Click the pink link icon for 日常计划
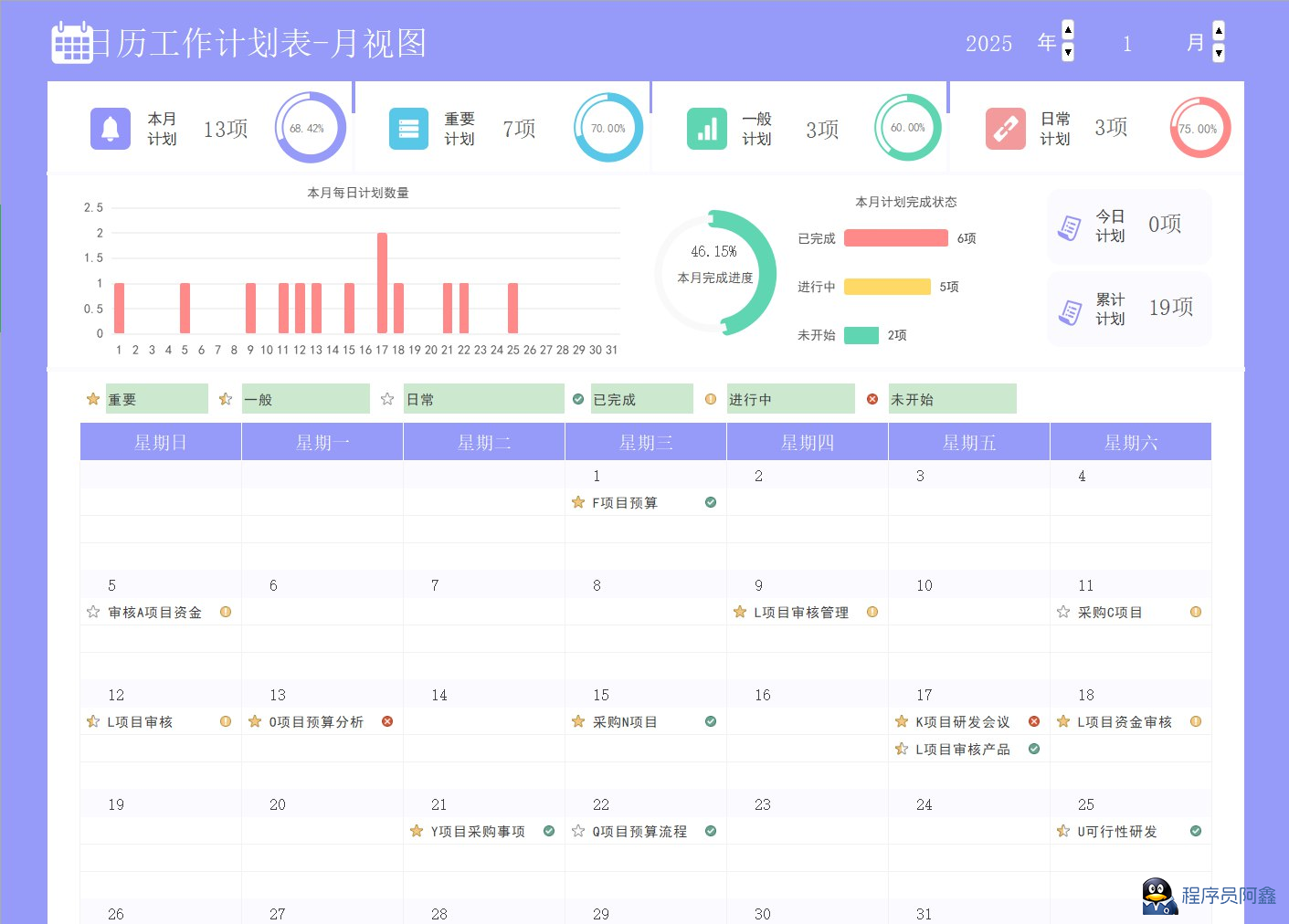This screenshot has width=1289, height=924. click(x=1006, y=129)
